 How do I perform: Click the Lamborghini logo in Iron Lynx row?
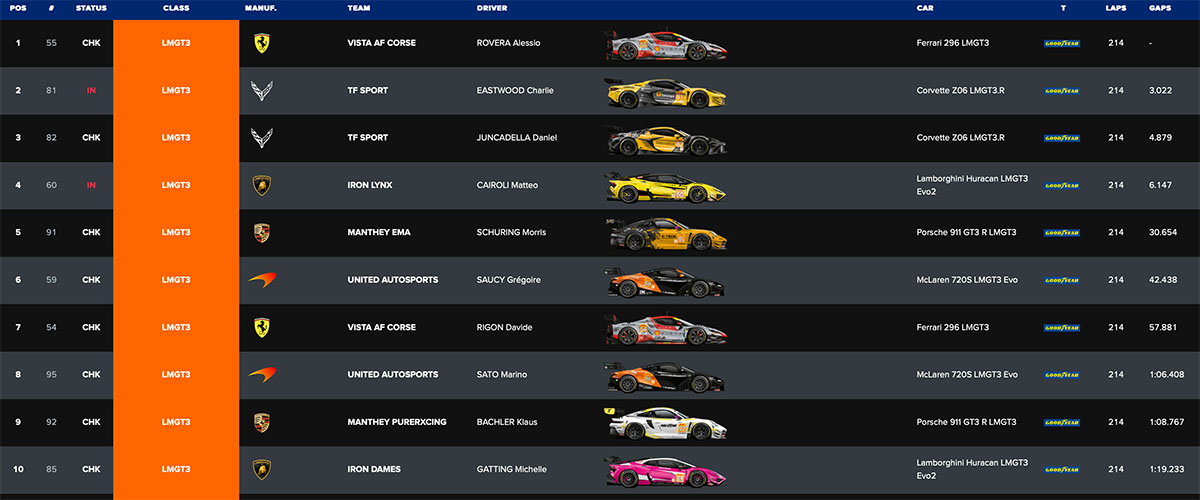pos(262,185)
